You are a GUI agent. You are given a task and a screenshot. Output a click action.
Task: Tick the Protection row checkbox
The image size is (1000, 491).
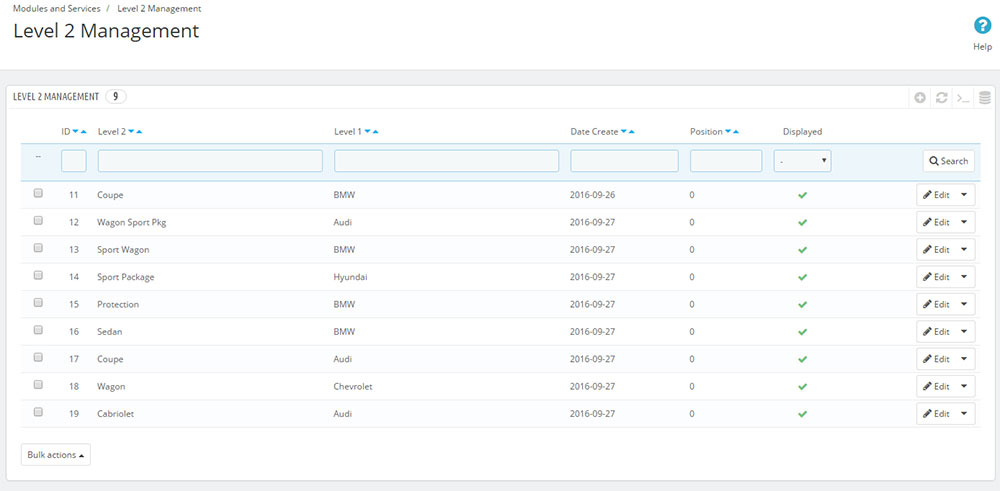(x=38, y=302)
